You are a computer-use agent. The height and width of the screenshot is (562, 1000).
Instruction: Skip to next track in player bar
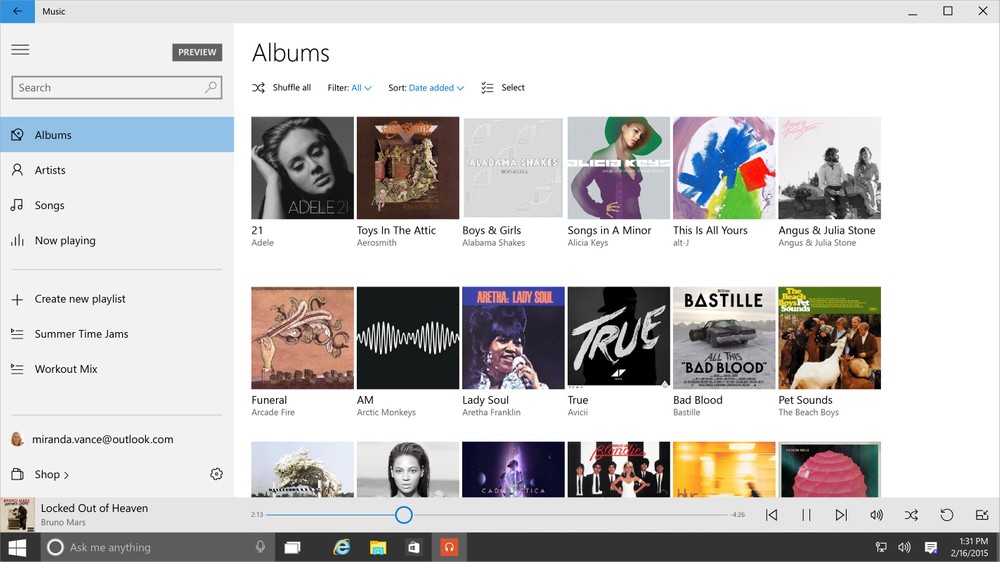pos(841,515)
